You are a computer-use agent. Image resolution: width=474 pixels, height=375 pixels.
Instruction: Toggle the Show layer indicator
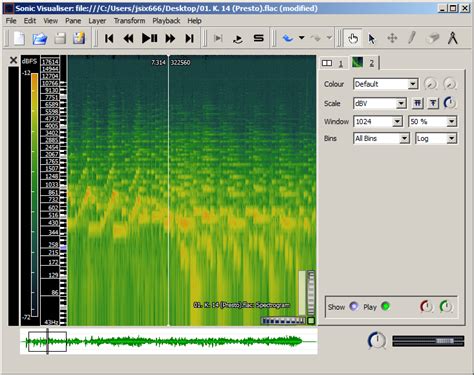[x=354, y=306]
